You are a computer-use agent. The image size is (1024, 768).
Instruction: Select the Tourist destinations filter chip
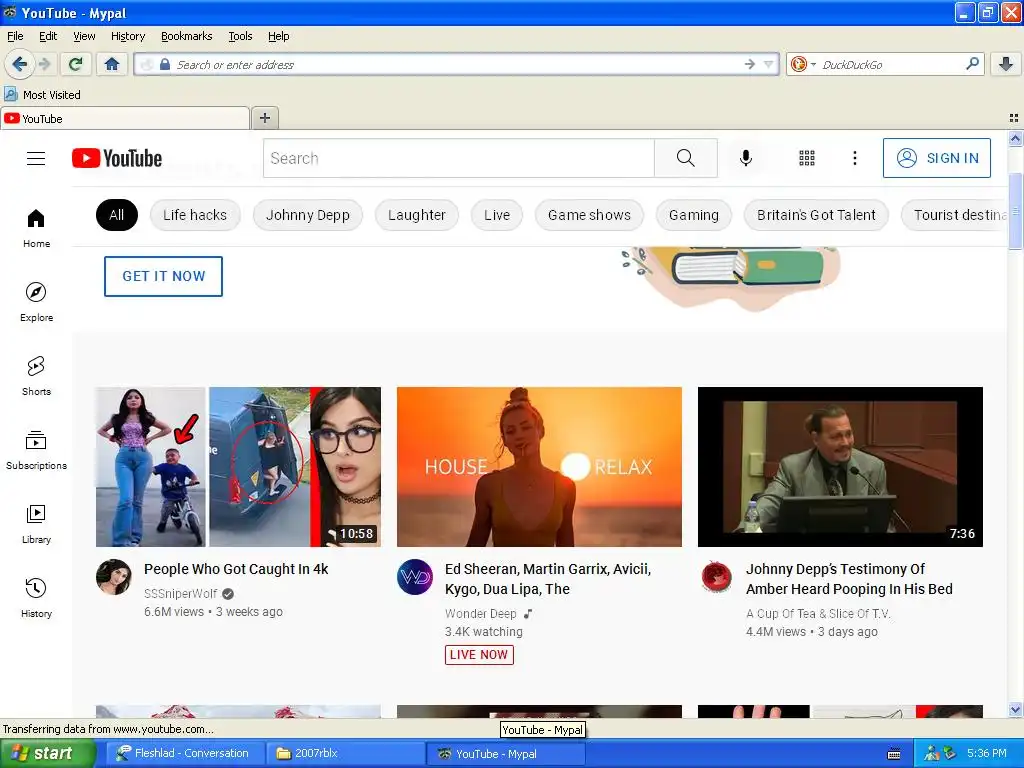[x=955, y=215]
